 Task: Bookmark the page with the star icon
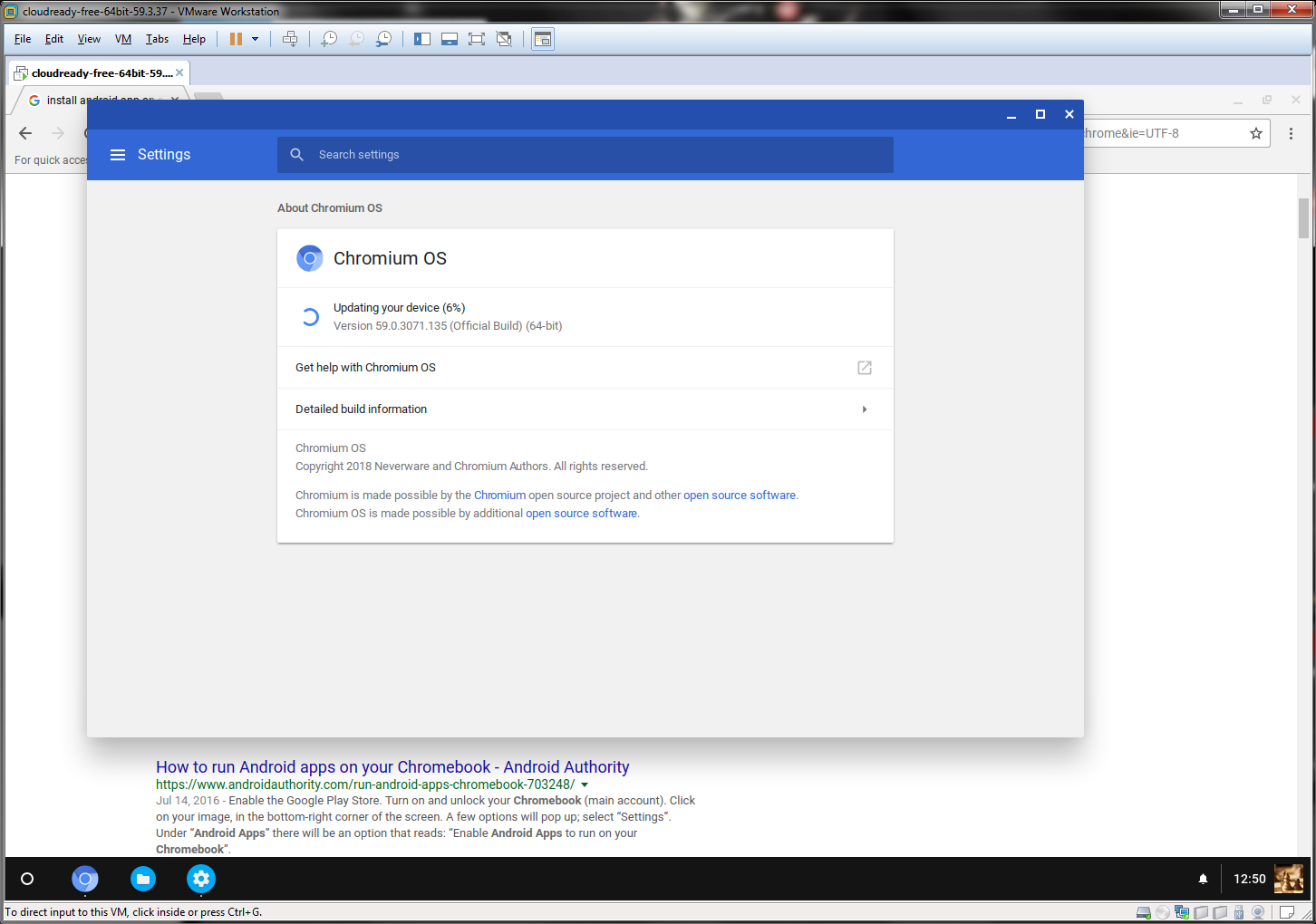(x=1256, y=133)
